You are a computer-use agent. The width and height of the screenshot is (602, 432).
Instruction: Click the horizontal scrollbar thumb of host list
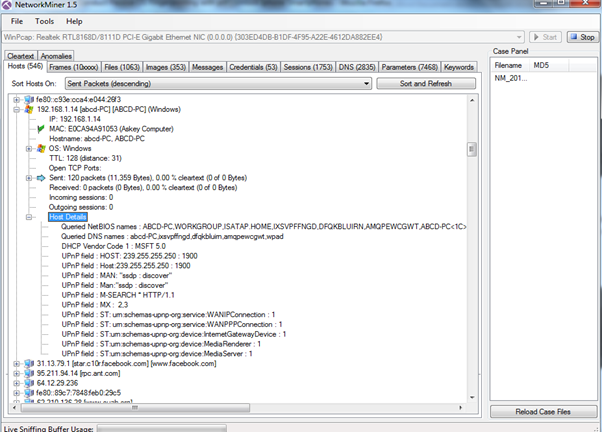pos(135,407)
